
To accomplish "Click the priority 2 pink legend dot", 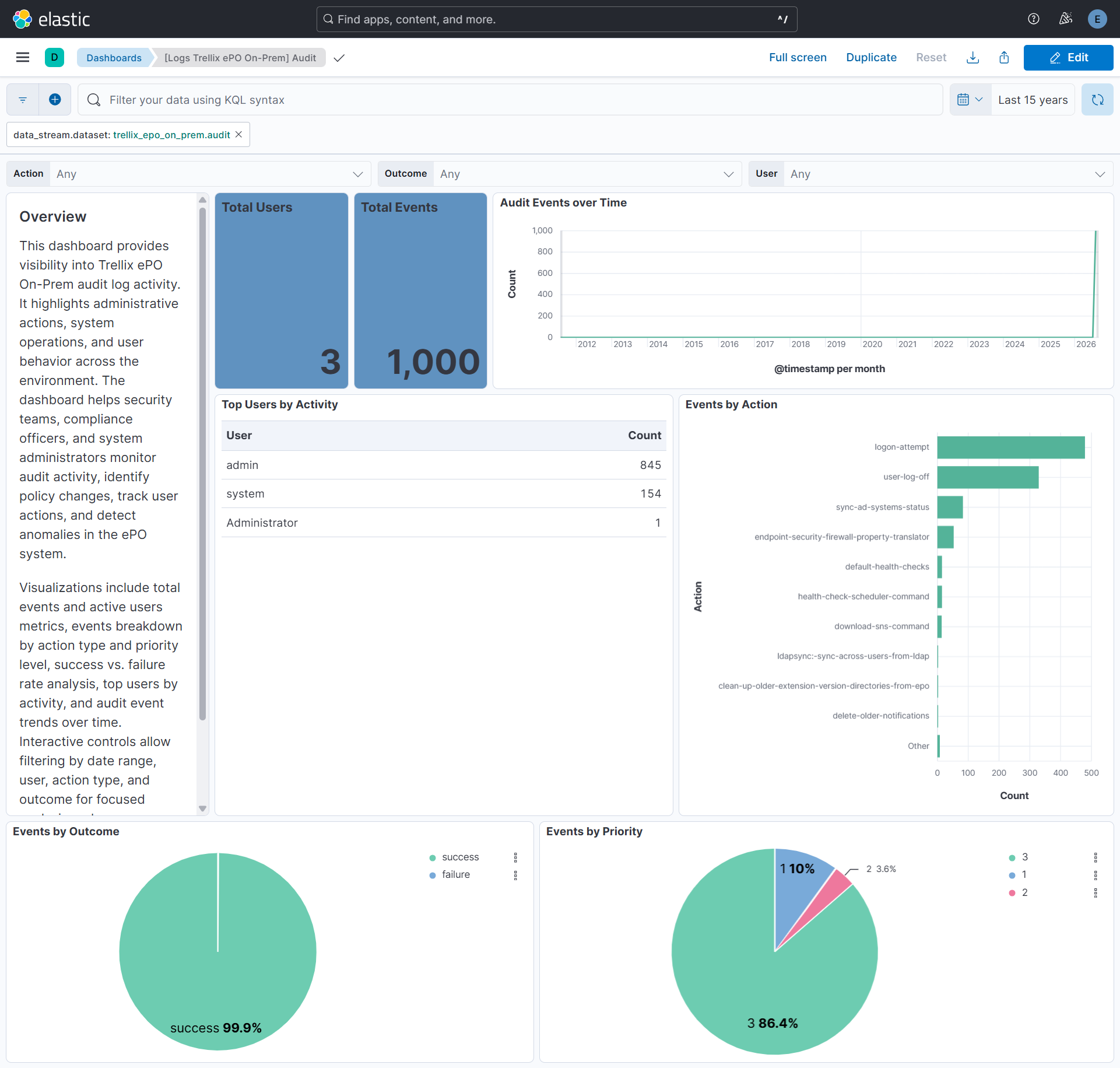I will pos(1012,893).
